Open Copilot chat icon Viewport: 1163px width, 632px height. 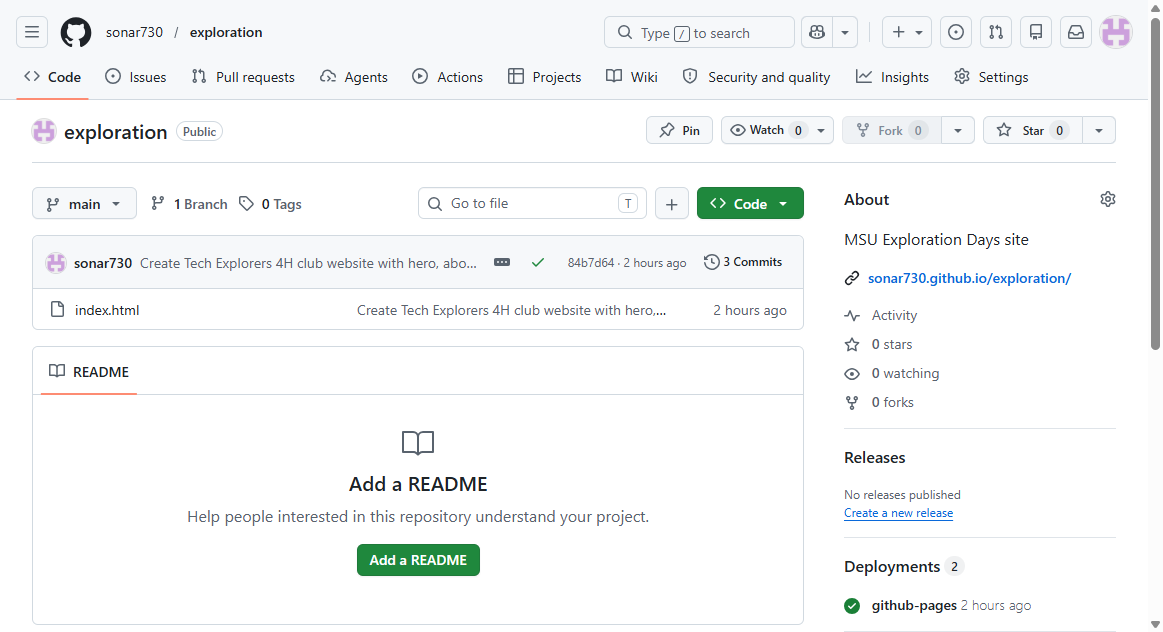(x=817, y=32)
